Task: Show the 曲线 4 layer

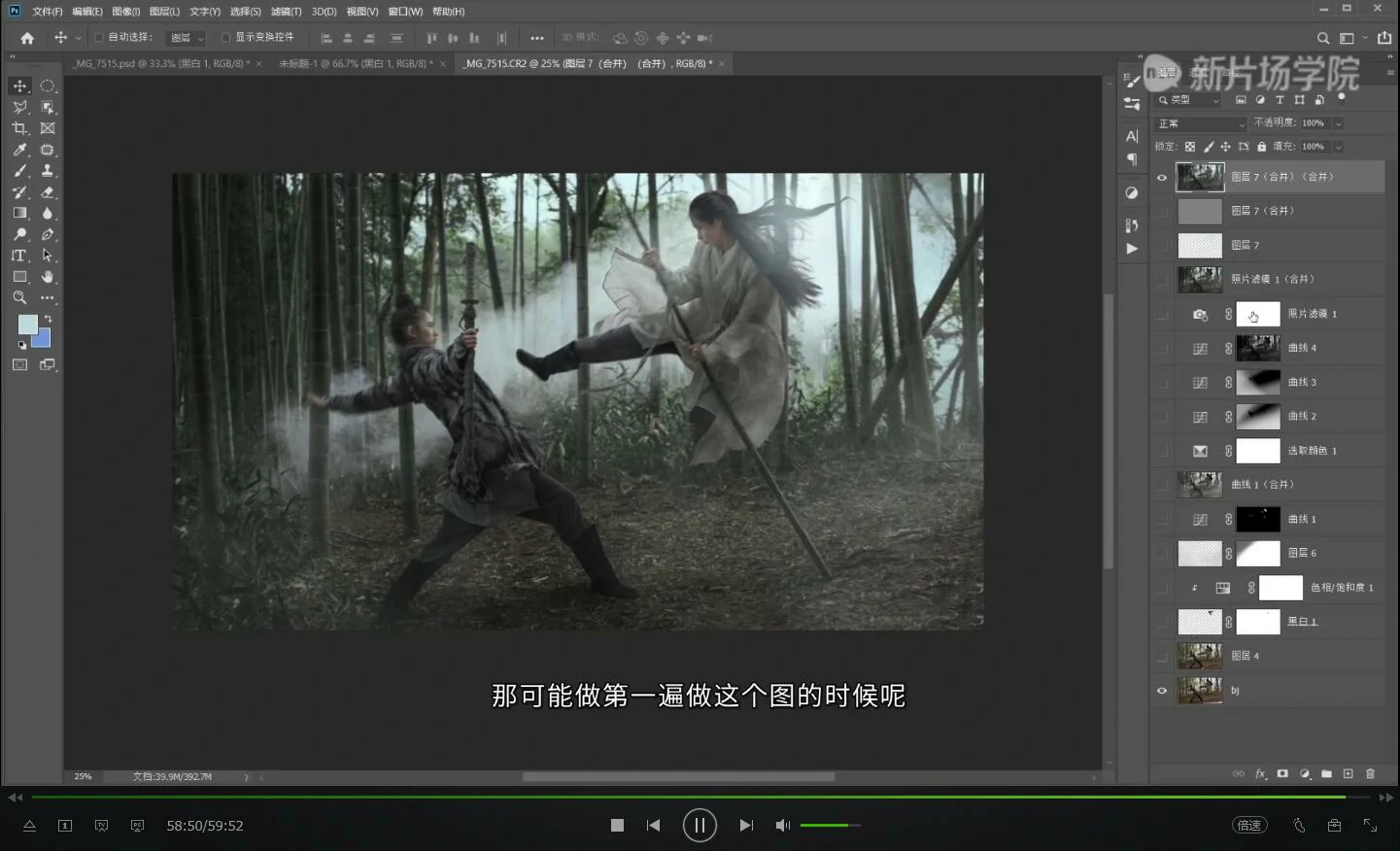Action: tap(1162, 348)
